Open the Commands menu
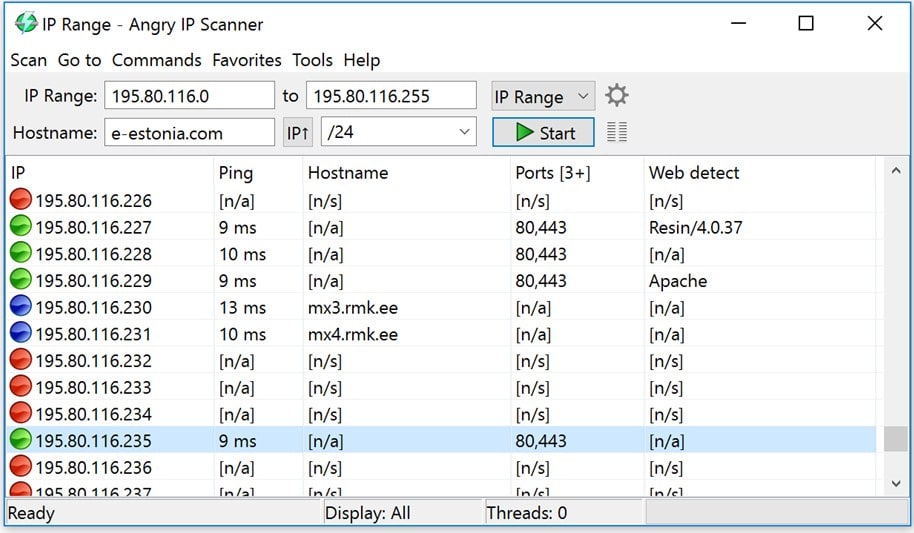 click(157, 60)
